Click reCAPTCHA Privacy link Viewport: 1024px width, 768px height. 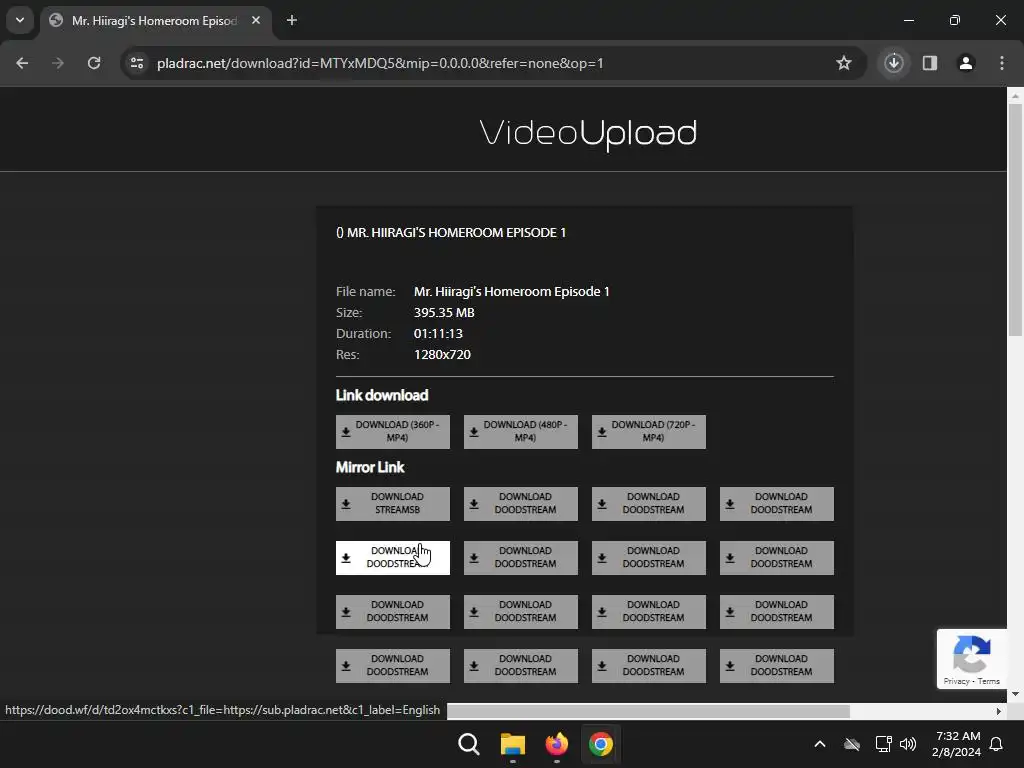click(x=956, y=681)
